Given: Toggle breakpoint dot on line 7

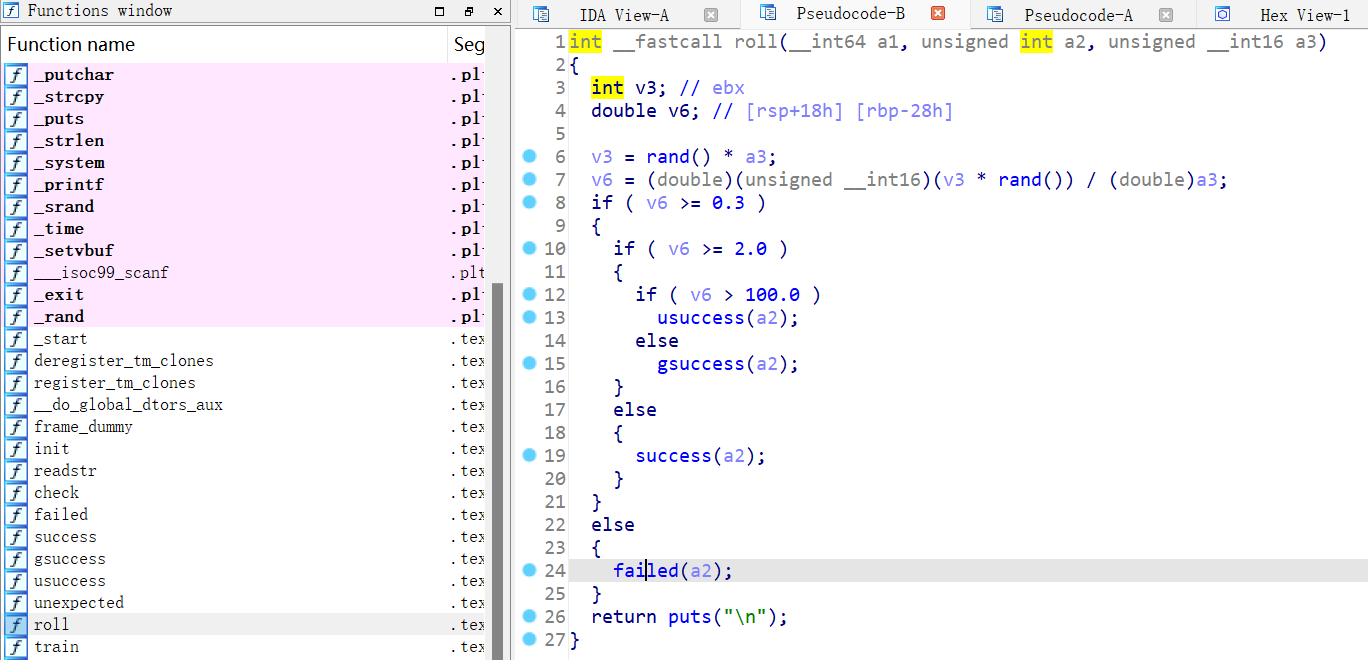Looking at the screenshot, I should (529, 179).
